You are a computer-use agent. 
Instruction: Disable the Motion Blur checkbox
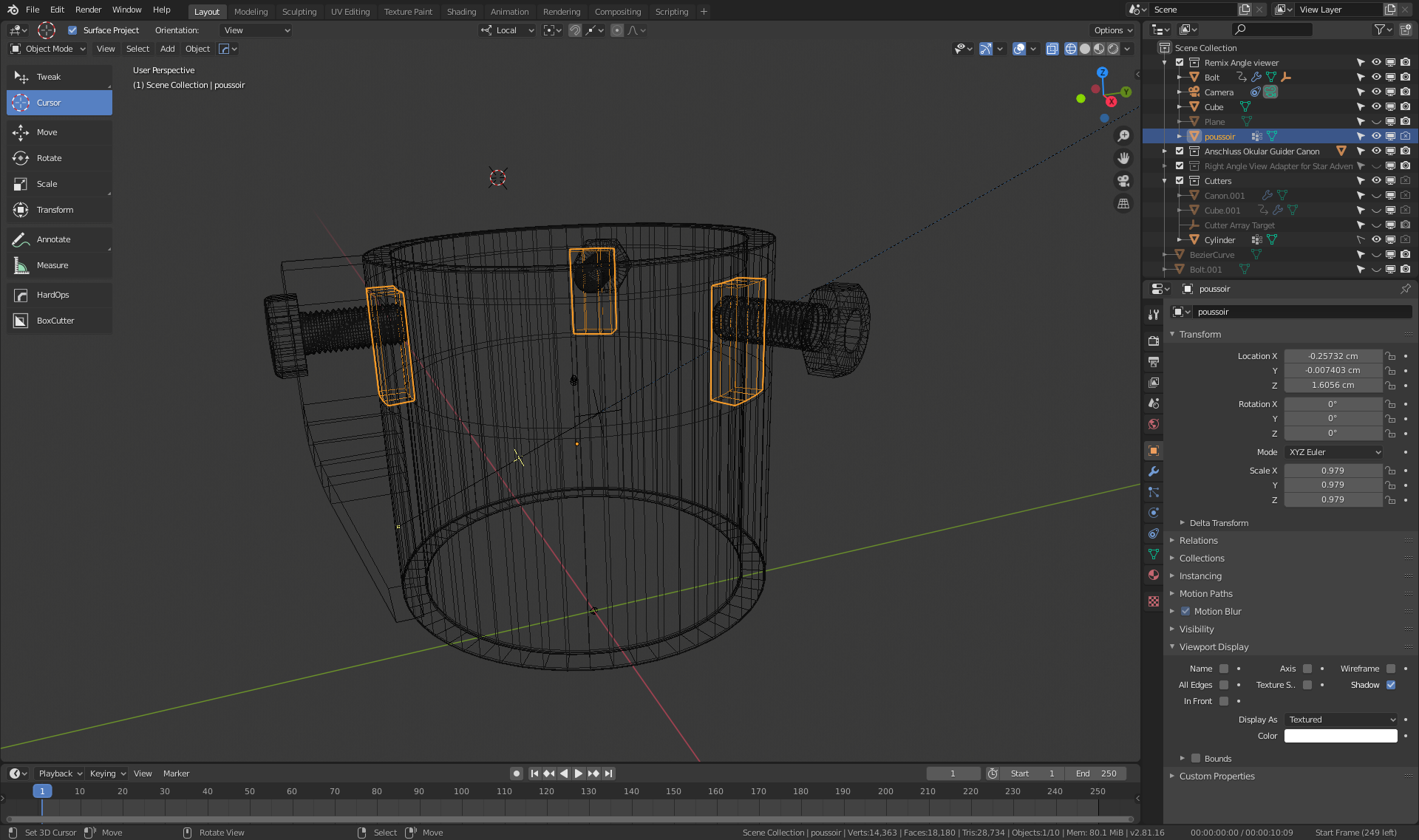pyautogui.click(x=1185, y=611)
